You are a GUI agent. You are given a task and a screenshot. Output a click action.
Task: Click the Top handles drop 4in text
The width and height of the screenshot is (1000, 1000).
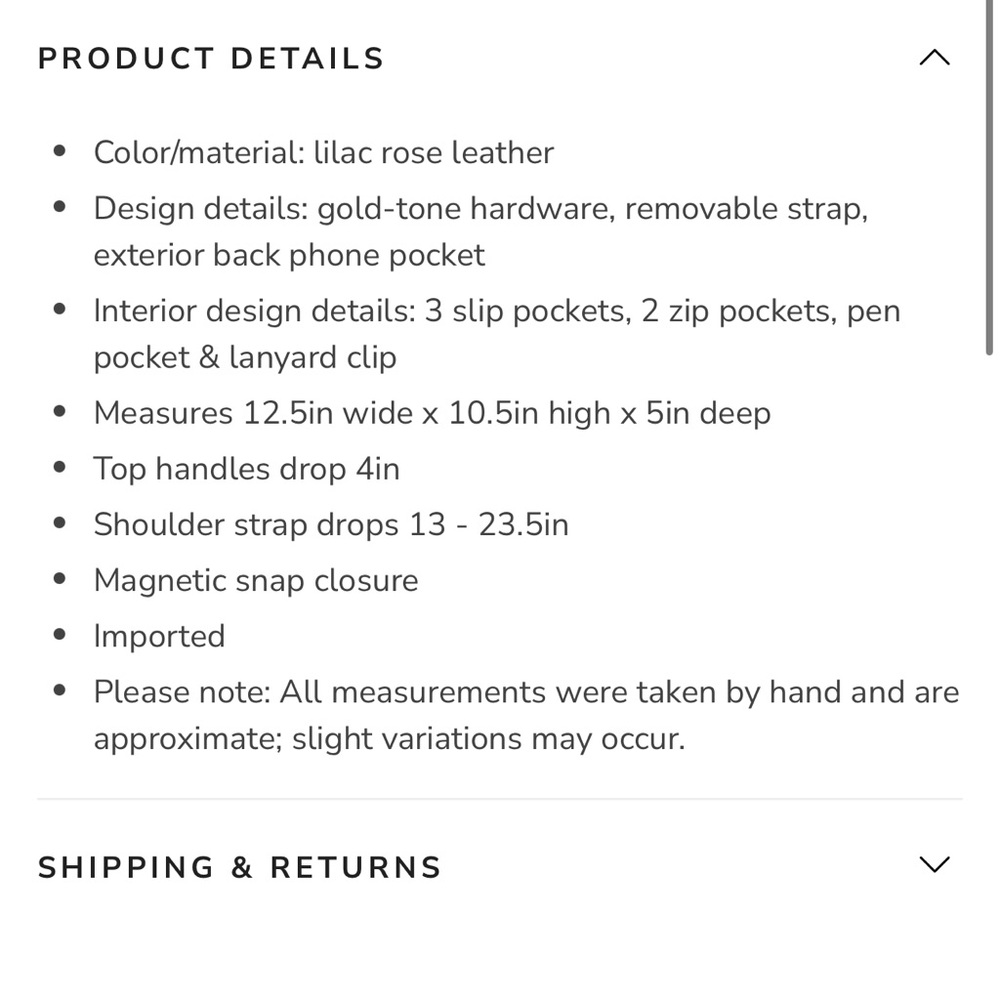pos(246,469)
